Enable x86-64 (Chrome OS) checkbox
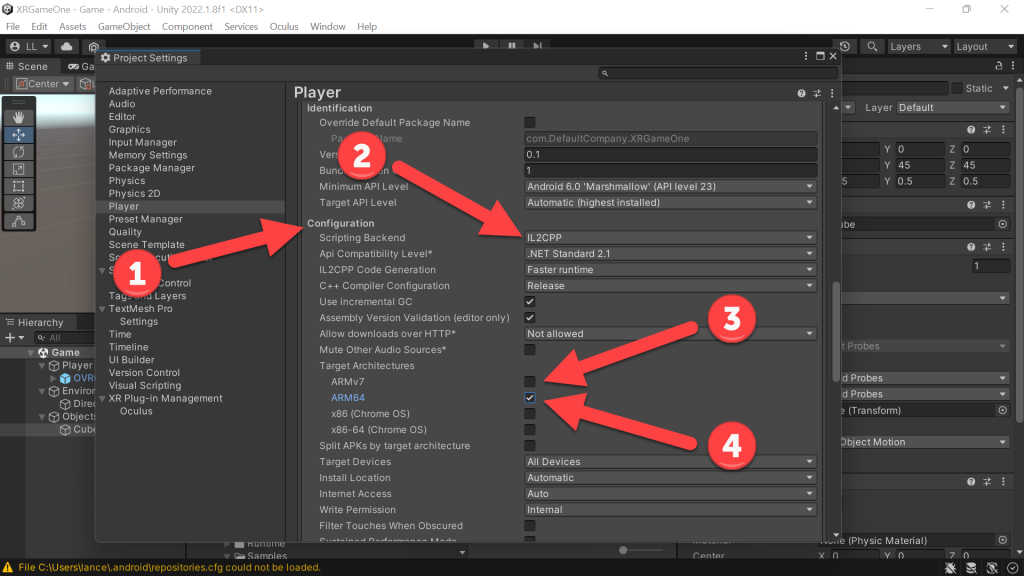 [x=530, y=430]
